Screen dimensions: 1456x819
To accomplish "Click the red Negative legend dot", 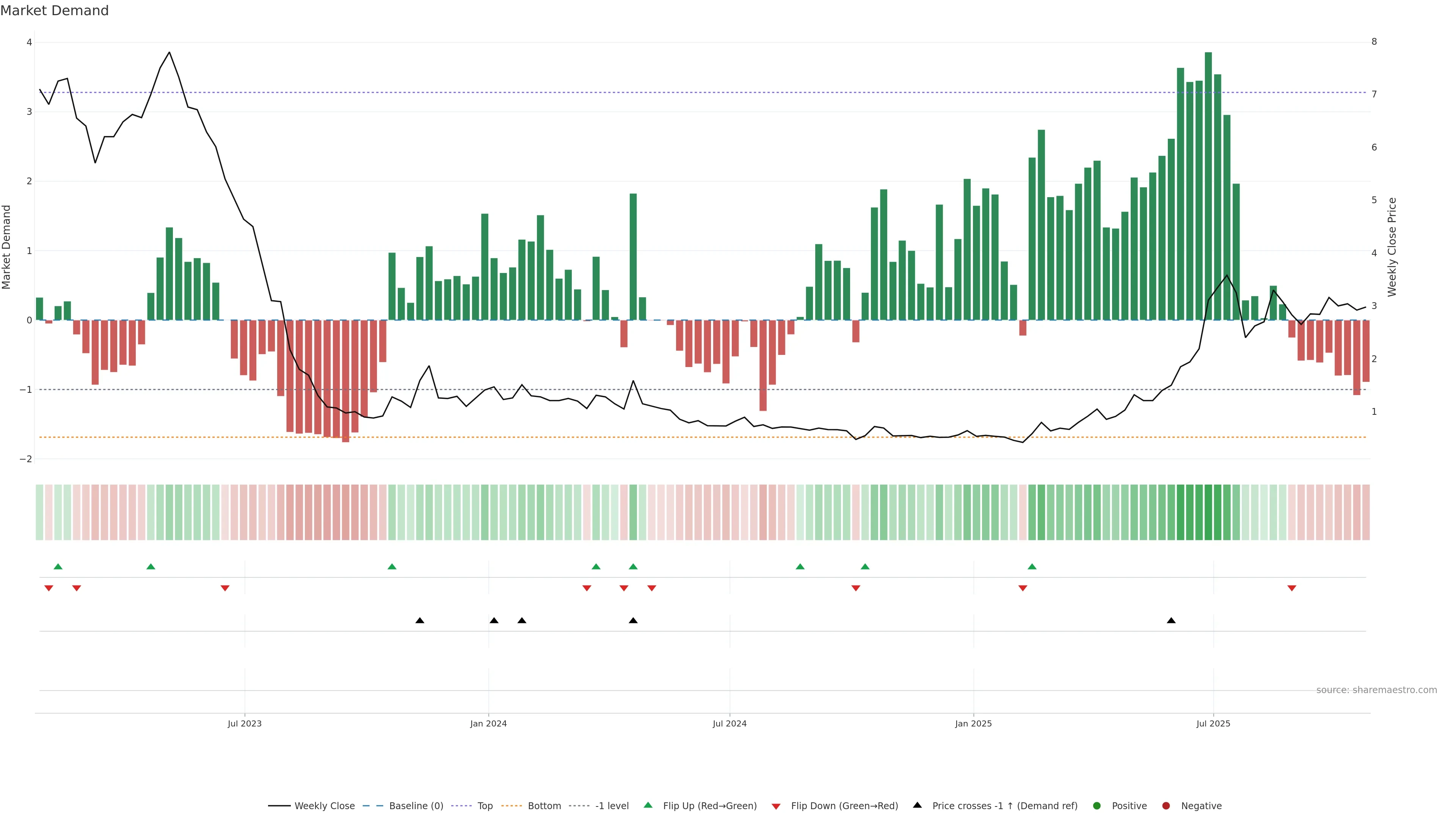I will point(1166,805).
